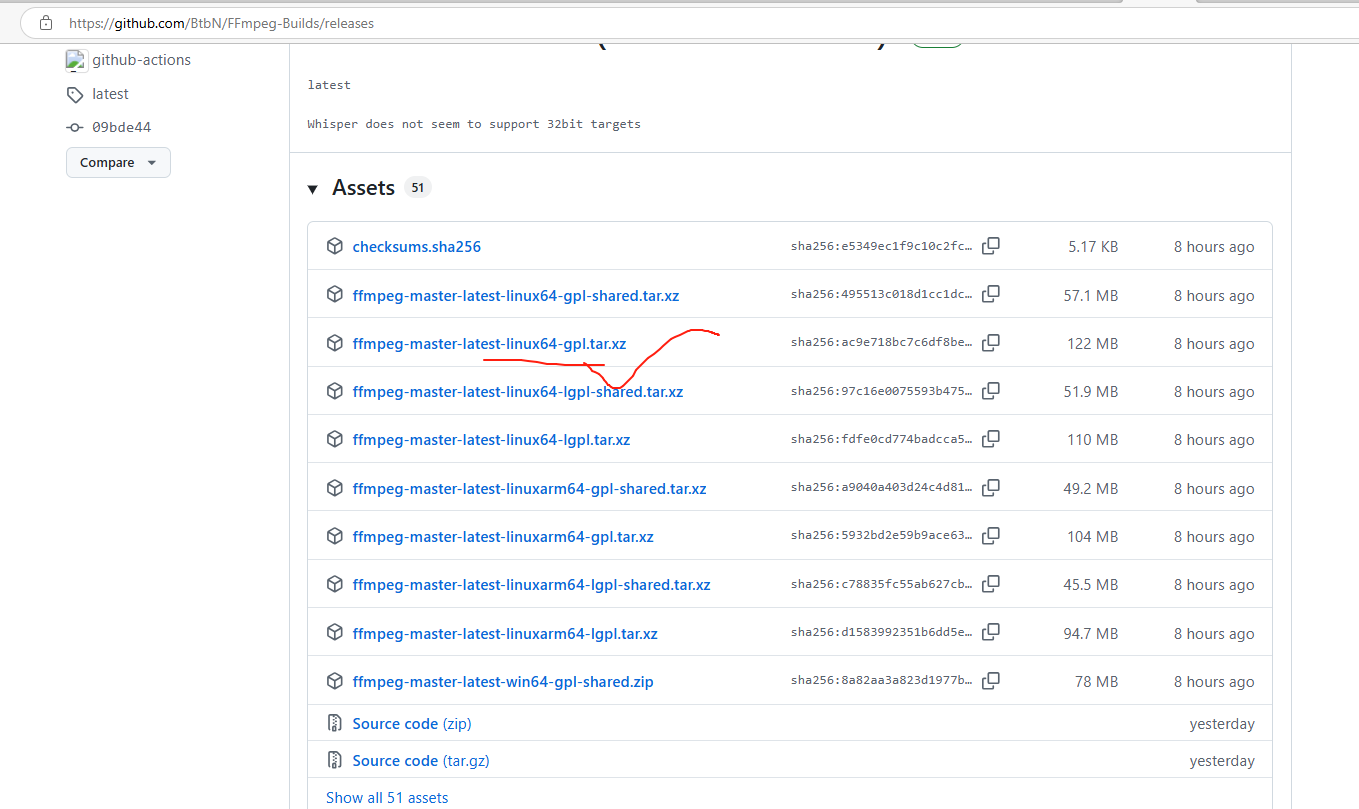
Task: Click the 78 MB size text
Action: tap(1096, 682)
